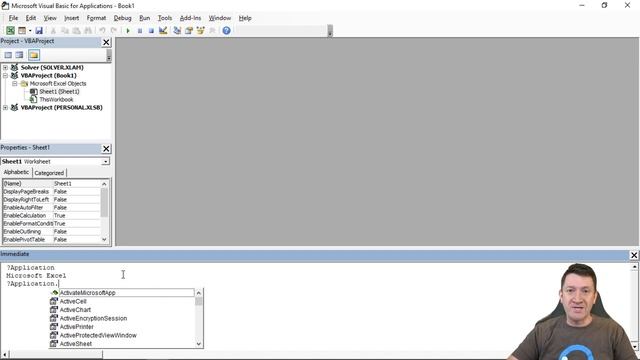Open the Sheet1 Worksheet object dropdown

click(106, 162)
